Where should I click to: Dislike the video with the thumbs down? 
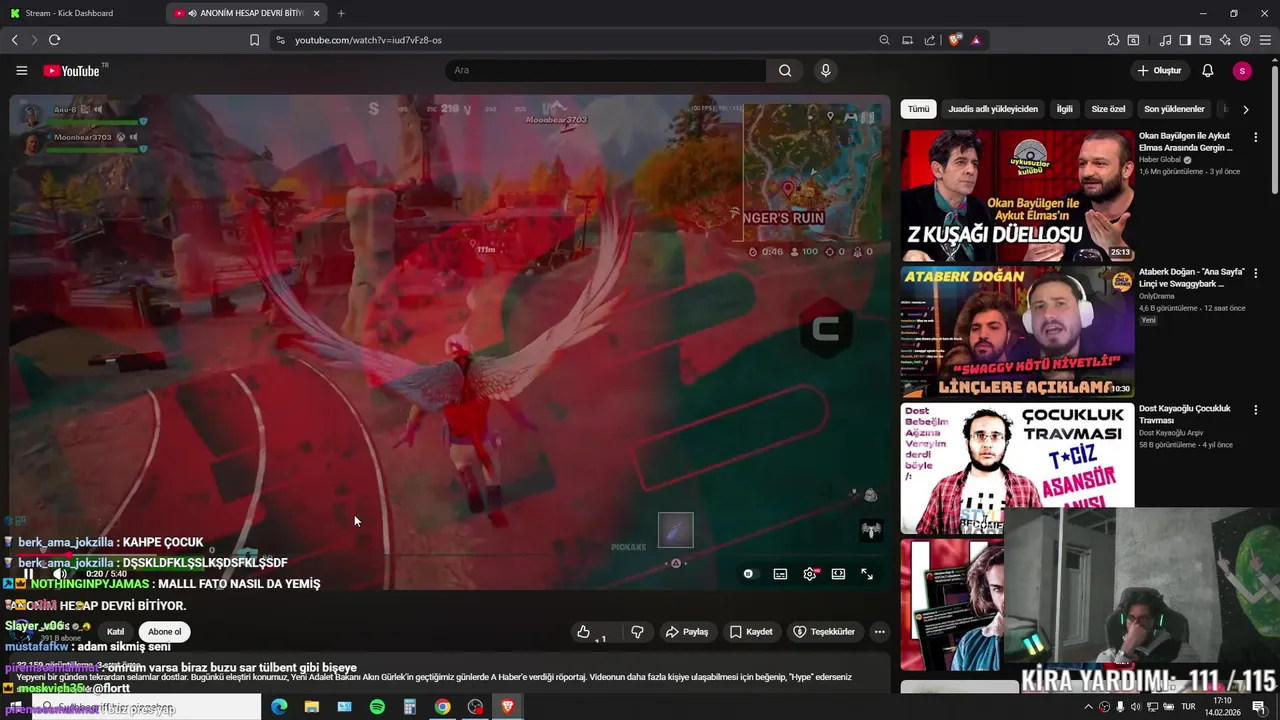pyautogui.click(x=637, y=632)
